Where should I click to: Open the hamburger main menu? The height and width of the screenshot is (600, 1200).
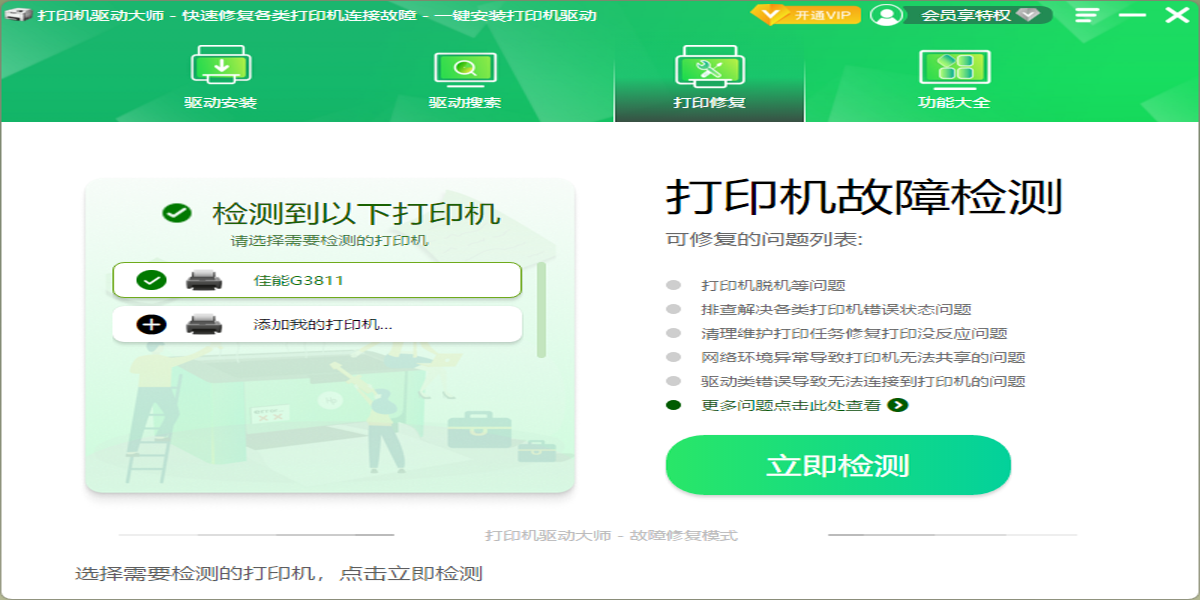[x=1087, y=15]
